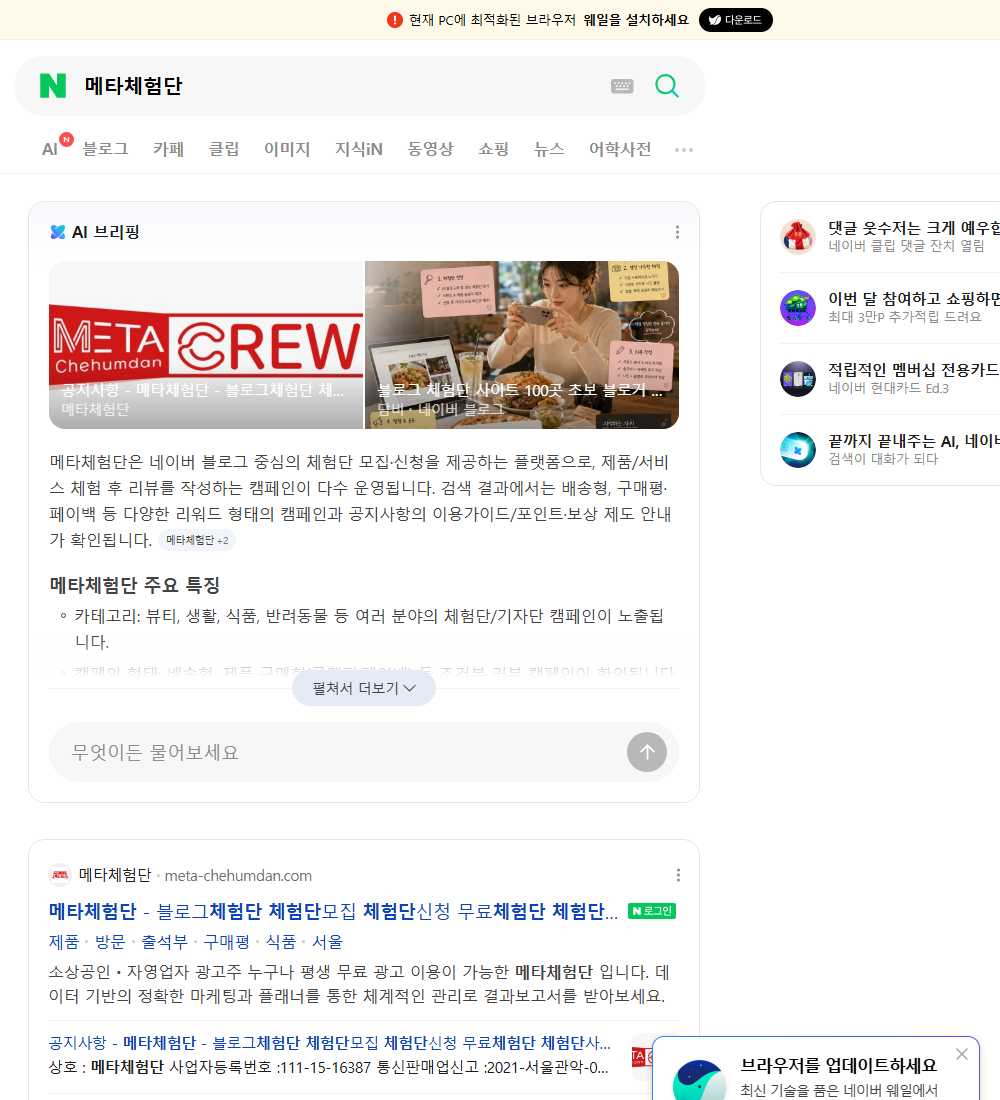The width and height of the screenshot is (1000, 1100).
Task: Click the 메타체험단 주요 특징 heading
Action: (135, 584)
